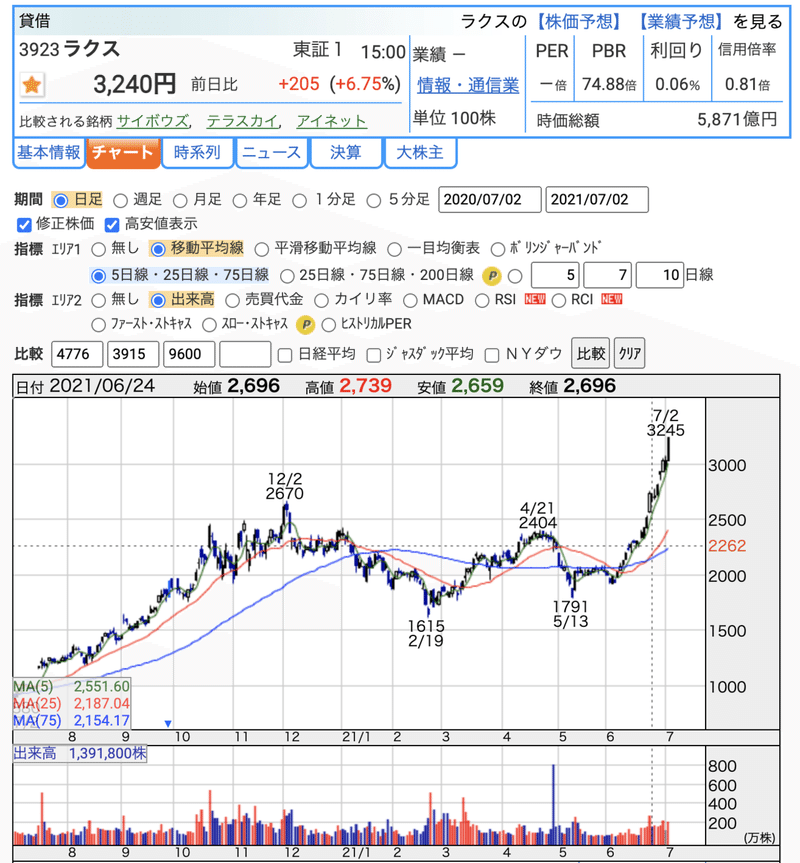Check the 日経平均 comparison checkbox

tap(285, 355)
